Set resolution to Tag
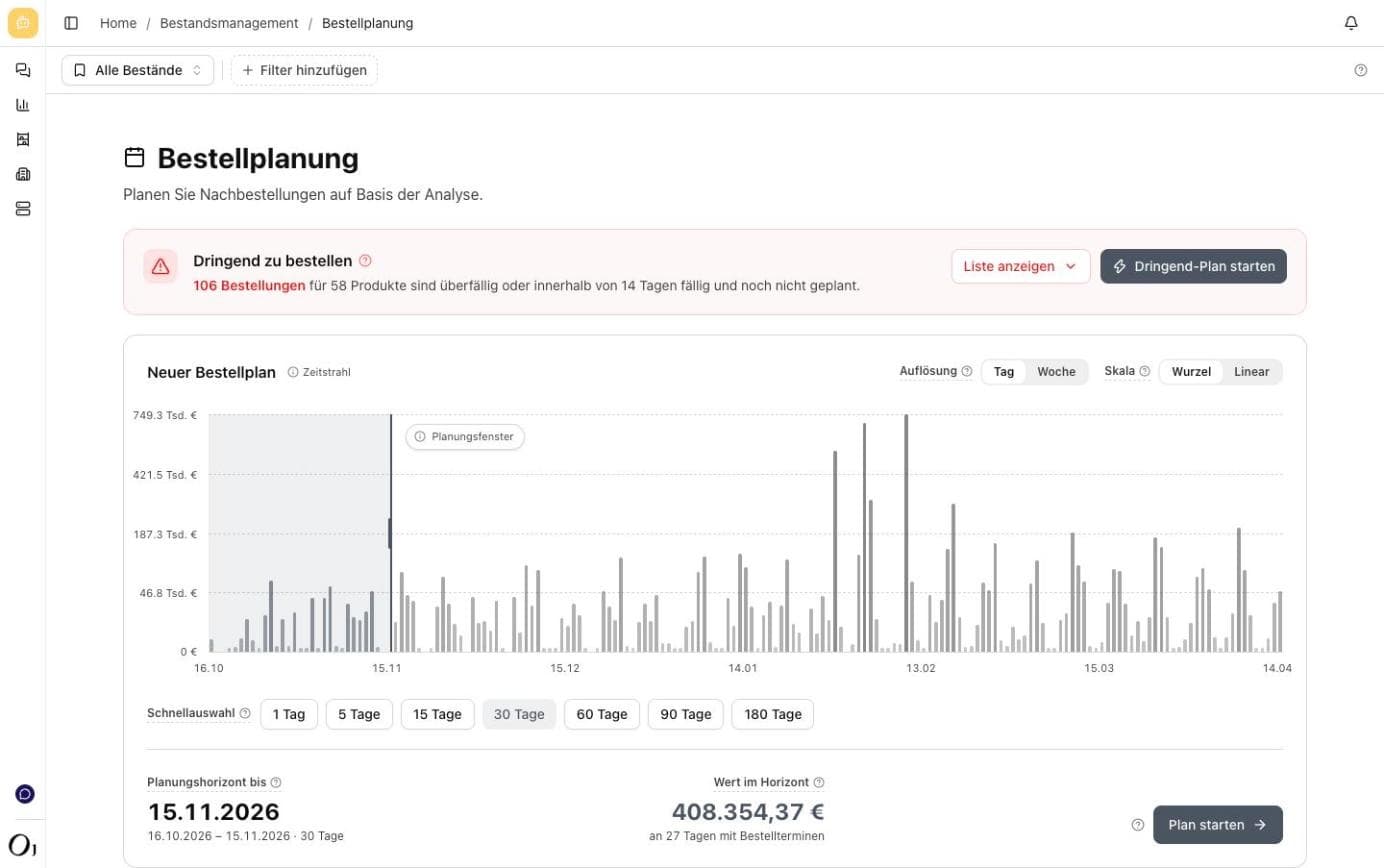This screenshot has height=868, width=1384. (x=1004, y=372)
